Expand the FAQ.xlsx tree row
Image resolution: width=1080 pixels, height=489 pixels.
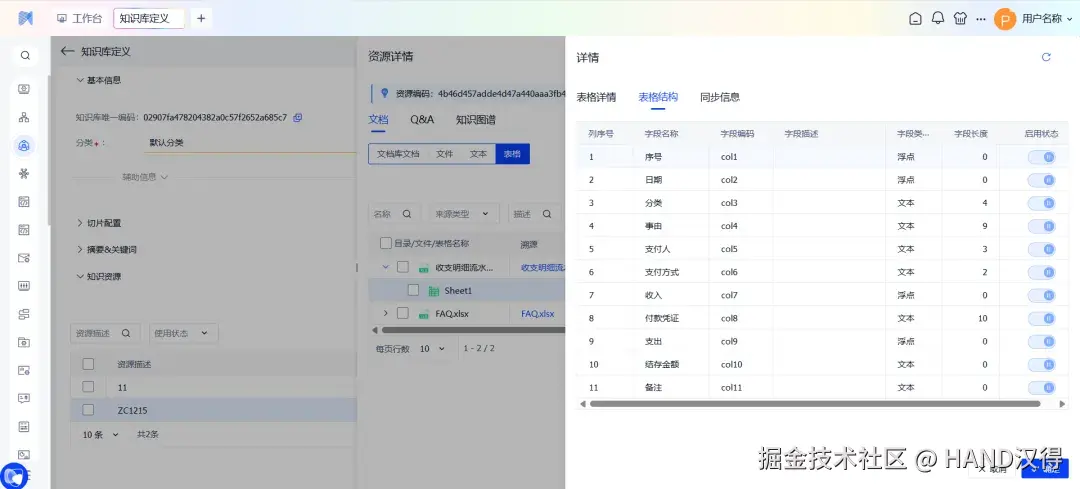(x=386, y=314)
